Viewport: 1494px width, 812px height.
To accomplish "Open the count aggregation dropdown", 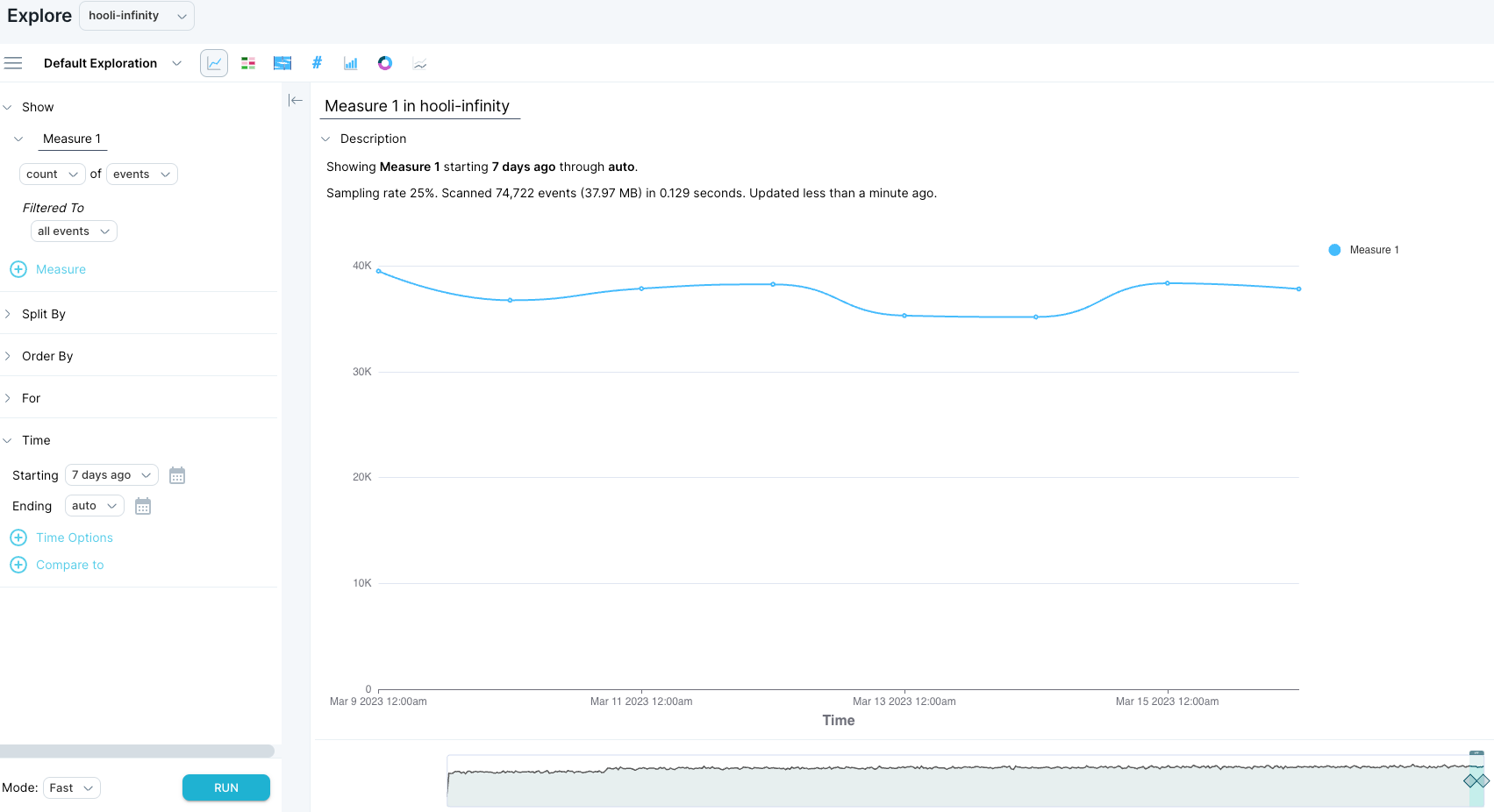I will (52, 175).
